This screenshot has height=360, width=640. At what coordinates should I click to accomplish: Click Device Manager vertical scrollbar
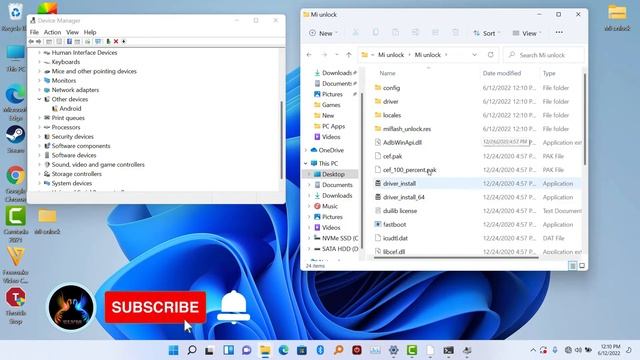[282, 140]
